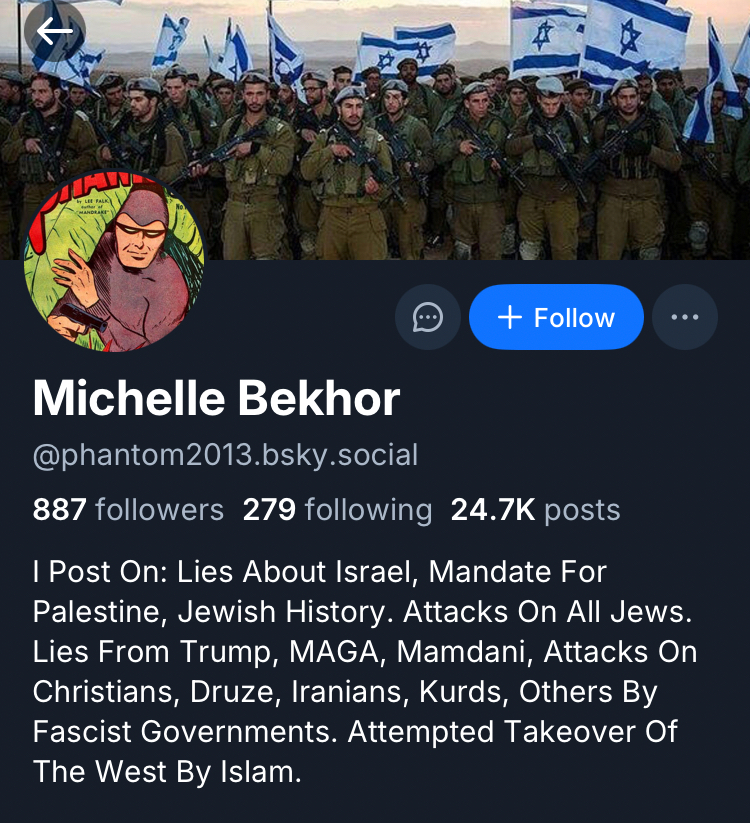This screenshot has width=750, height=823.
Task: Click the last bio line 'The West By Islam'
Action: (x=167, y=772)
